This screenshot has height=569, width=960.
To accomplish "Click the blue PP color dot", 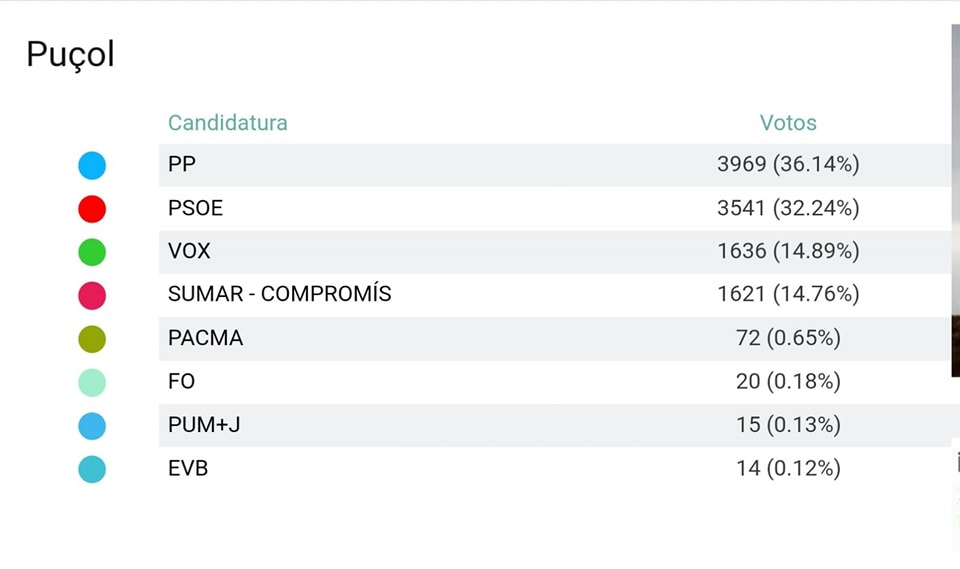I will [x=92, y=165].
